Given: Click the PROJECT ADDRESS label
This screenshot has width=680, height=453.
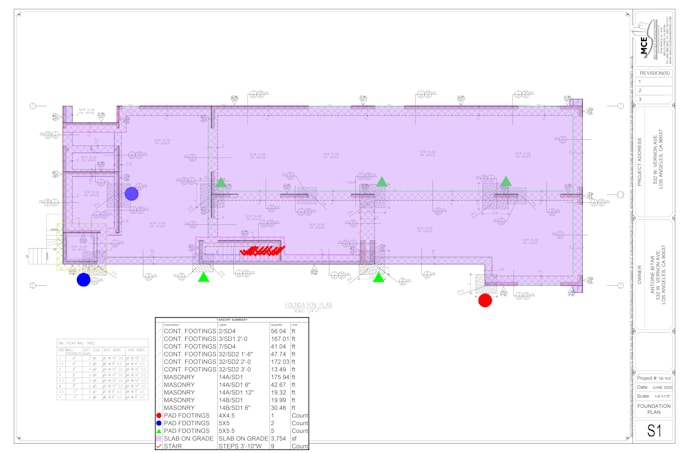Looking at the screenshot, I should click(639, 162).
